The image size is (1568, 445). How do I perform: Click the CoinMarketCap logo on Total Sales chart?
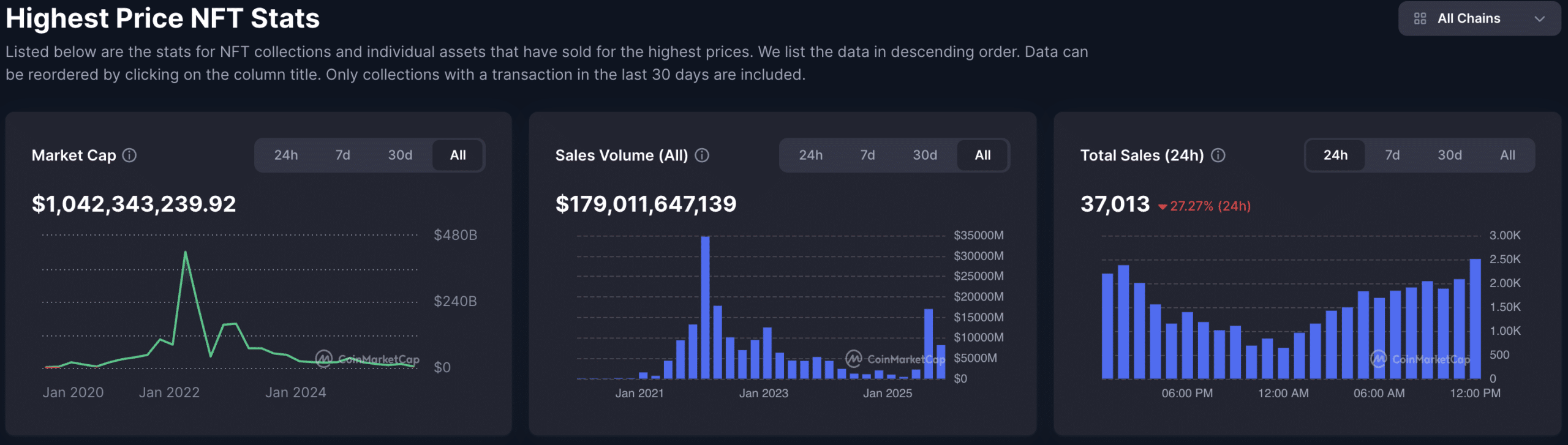coord(1378,359)
